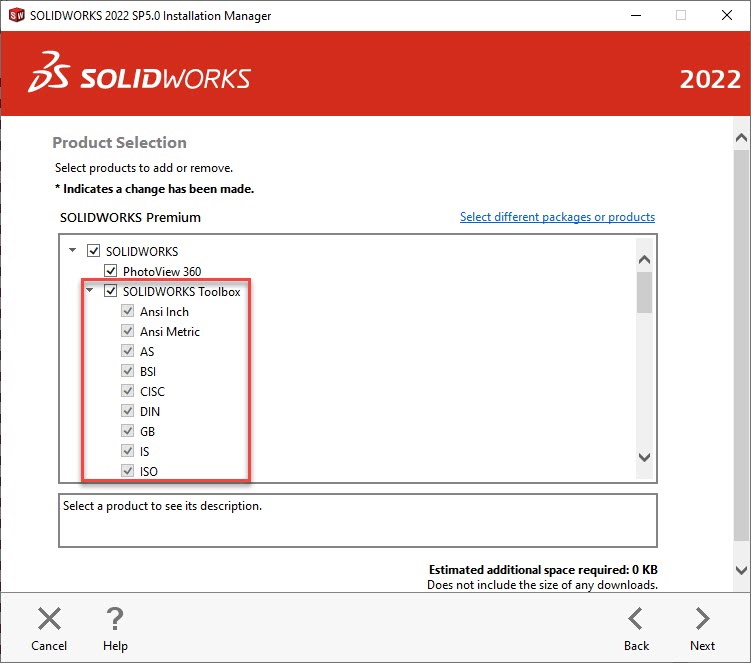Toggle the IS standard checkbox
Image resolution: width=751 pixels, height=663 pixels.
click(x=127, y=451)
